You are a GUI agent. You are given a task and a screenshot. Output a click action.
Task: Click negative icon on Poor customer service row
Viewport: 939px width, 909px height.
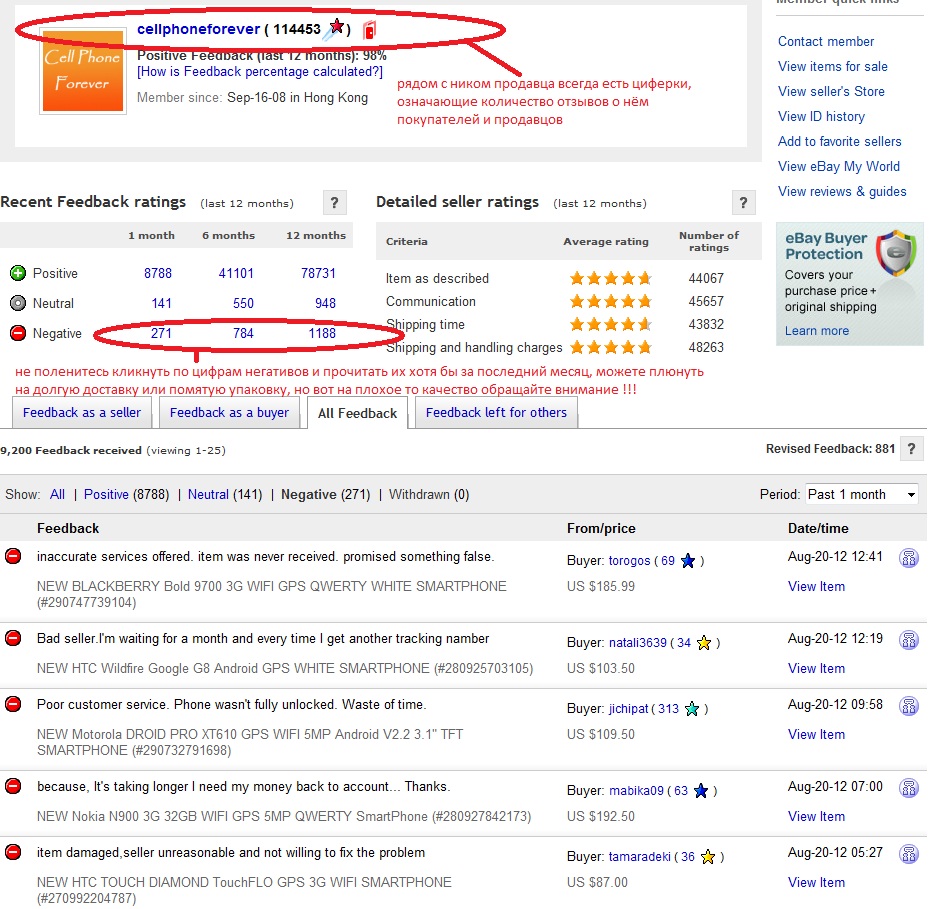[x=13, y=705]
